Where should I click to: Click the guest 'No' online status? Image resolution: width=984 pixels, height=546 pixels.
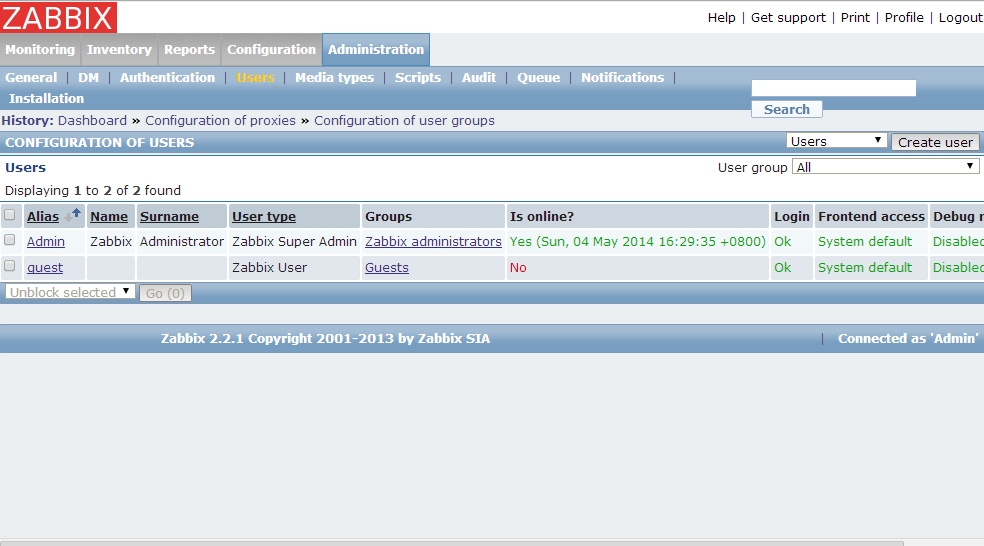(x=518, y=268)
